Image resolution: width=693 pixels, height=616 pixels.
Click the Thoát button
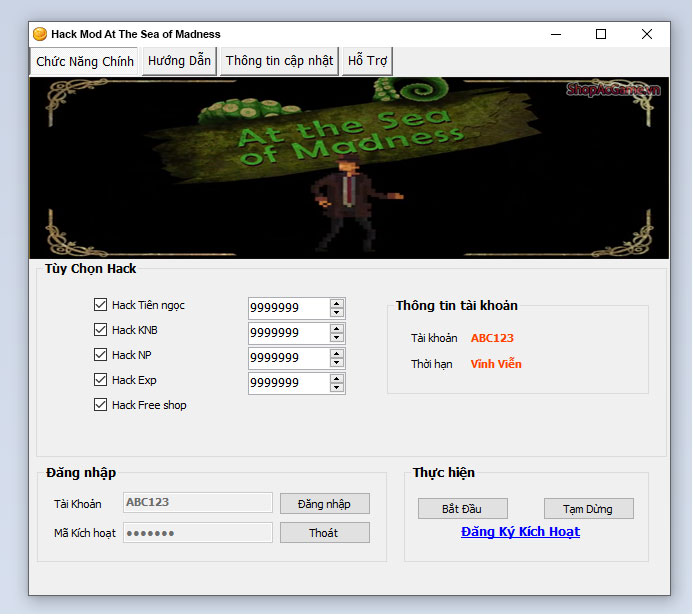324,533
